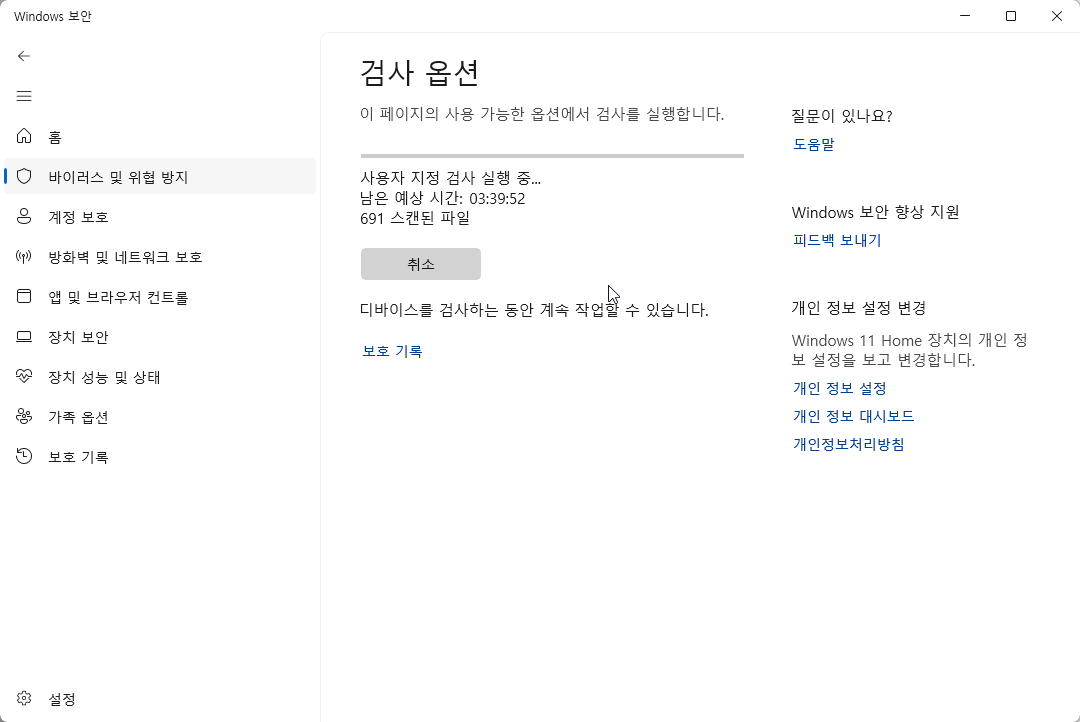Viewport: 1080px width, 722px height.
Task: Cancel the running scan with 취소
Action: click(420, 264)
